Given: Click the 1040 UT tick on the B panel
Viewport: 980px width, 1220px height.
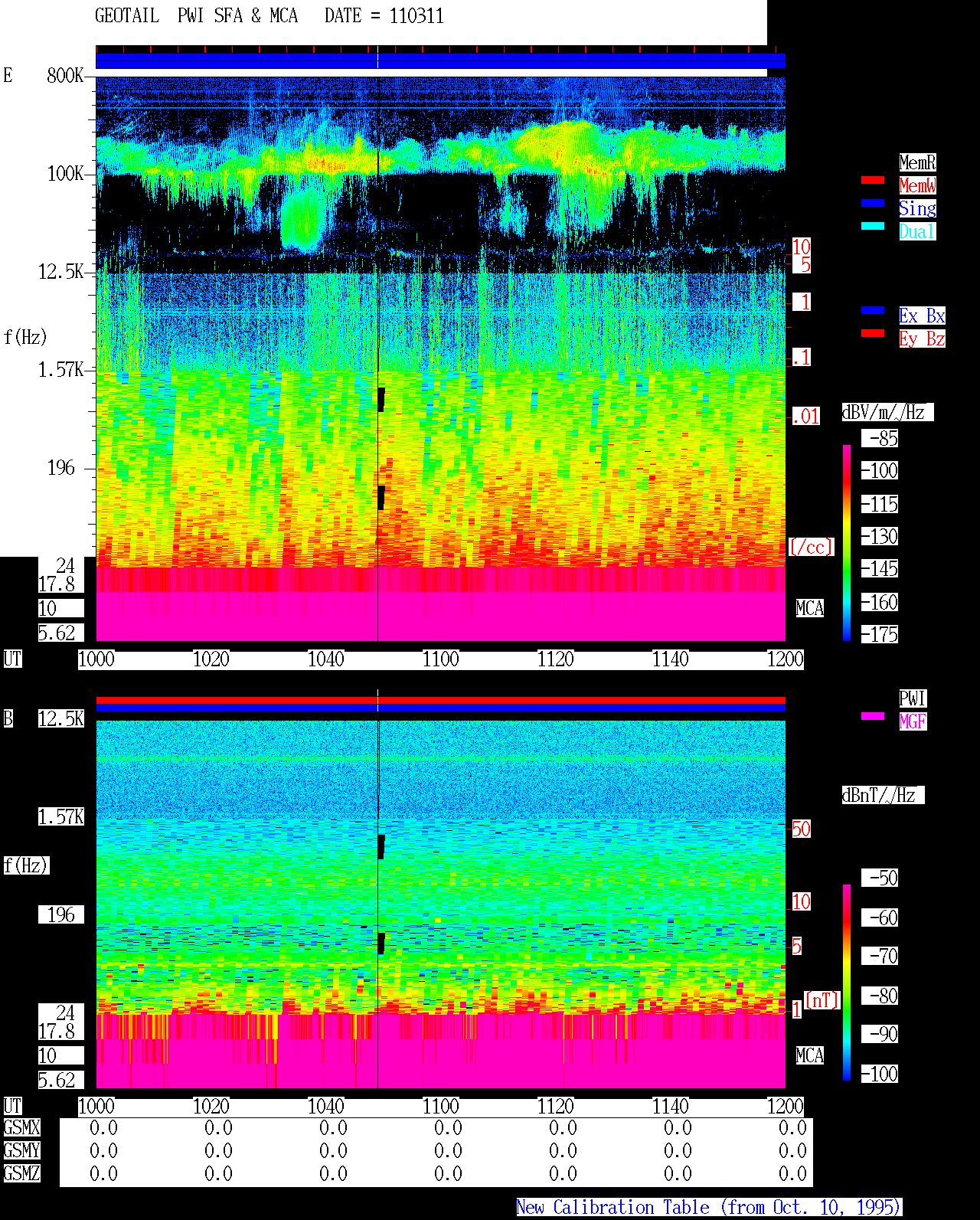Looking at the screenshot, I should click(x=326, y=1107).
